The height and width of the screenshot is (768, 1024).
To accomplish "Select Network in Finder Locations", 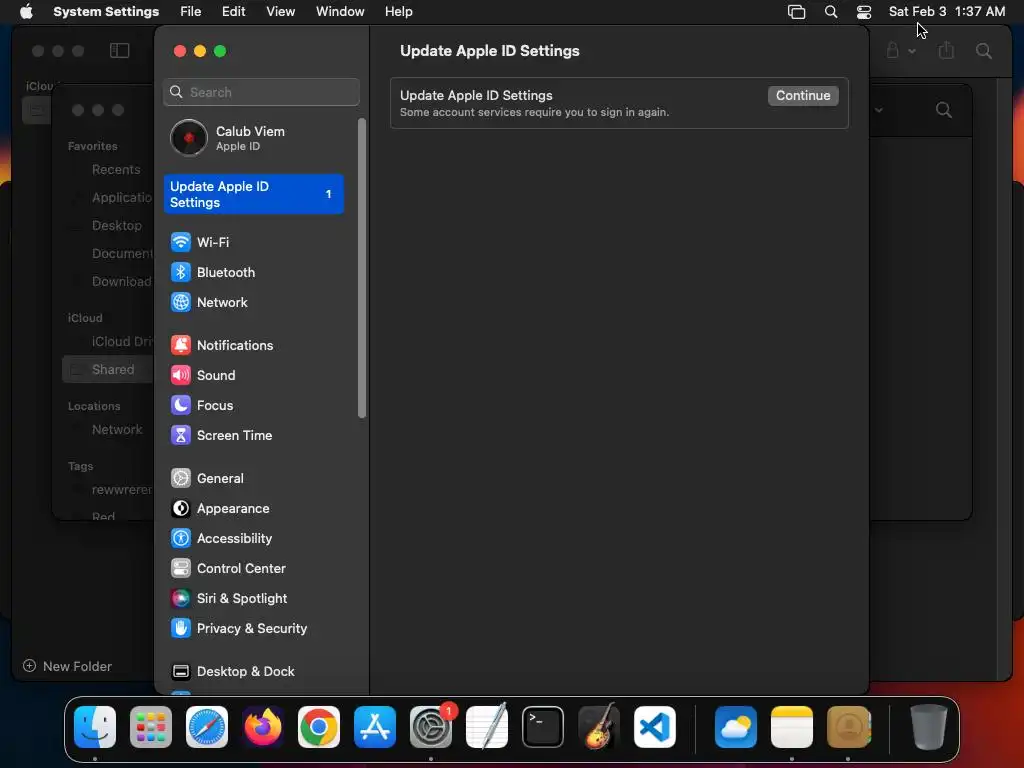I will pos(117,430).
